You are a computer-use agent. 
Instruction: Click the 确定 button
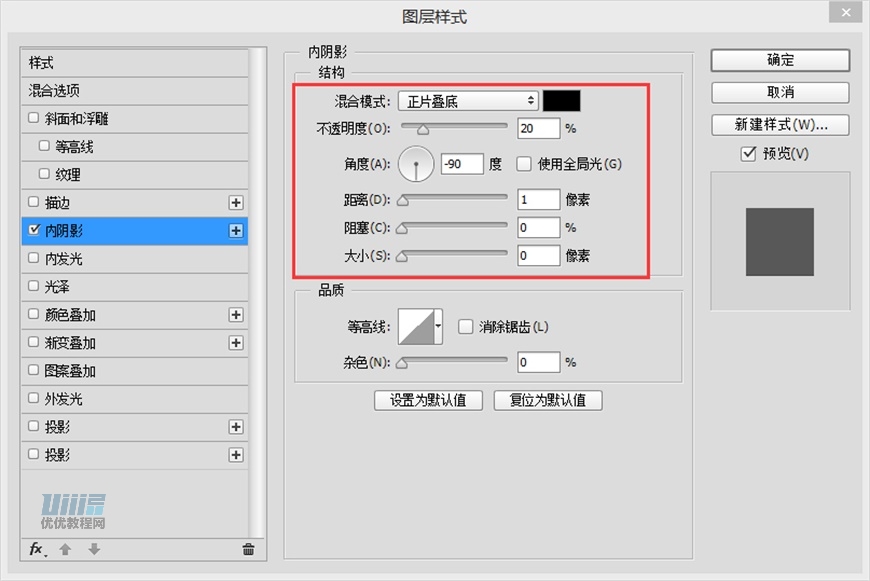pos(779,60)
